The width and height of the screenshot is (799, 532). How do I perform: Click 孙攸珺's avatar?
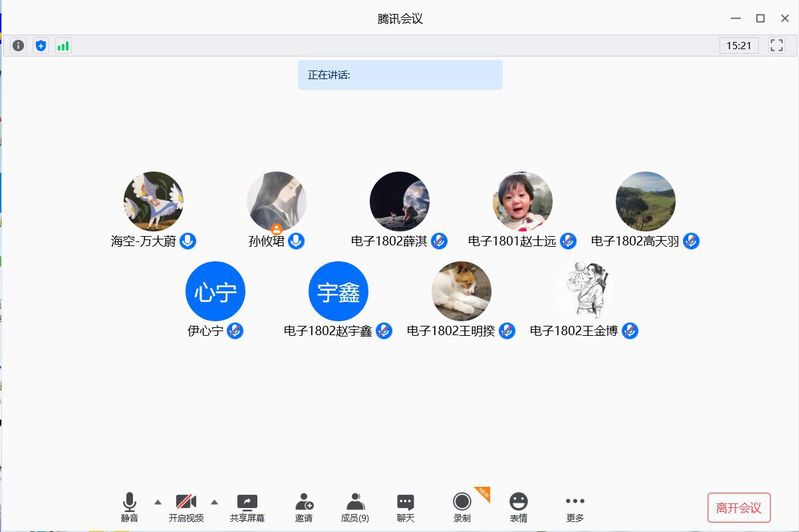click(277, 201)
